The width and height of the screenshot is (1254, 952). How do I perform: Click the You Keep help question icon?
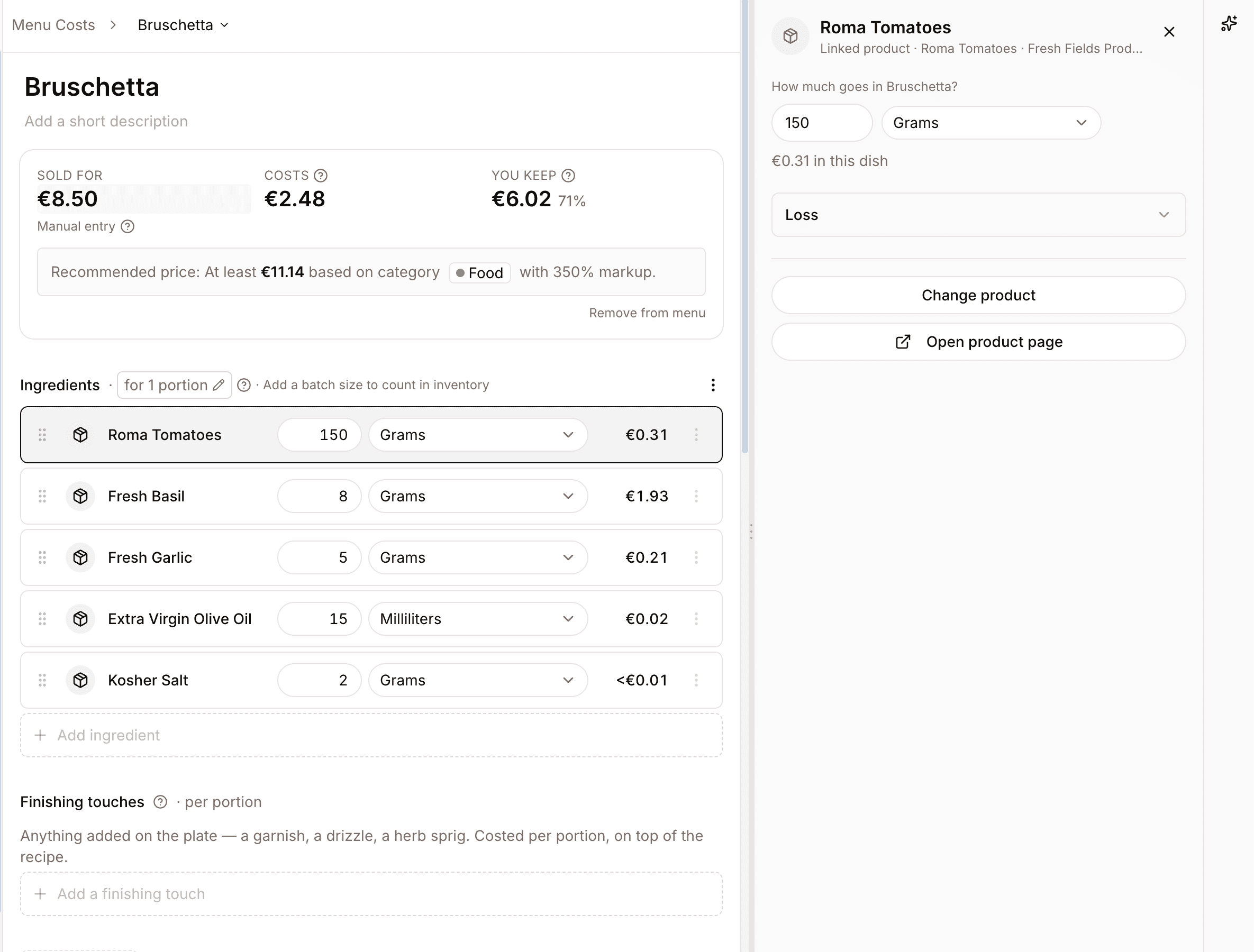coord(568,176)
